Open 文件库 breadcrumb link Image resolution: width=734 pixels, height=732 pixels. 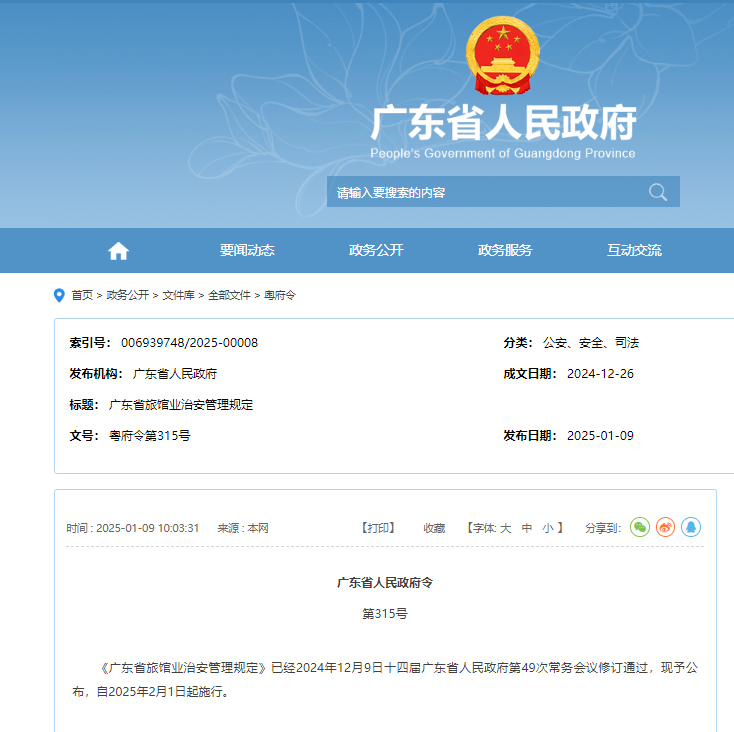[x=179, y=295]
